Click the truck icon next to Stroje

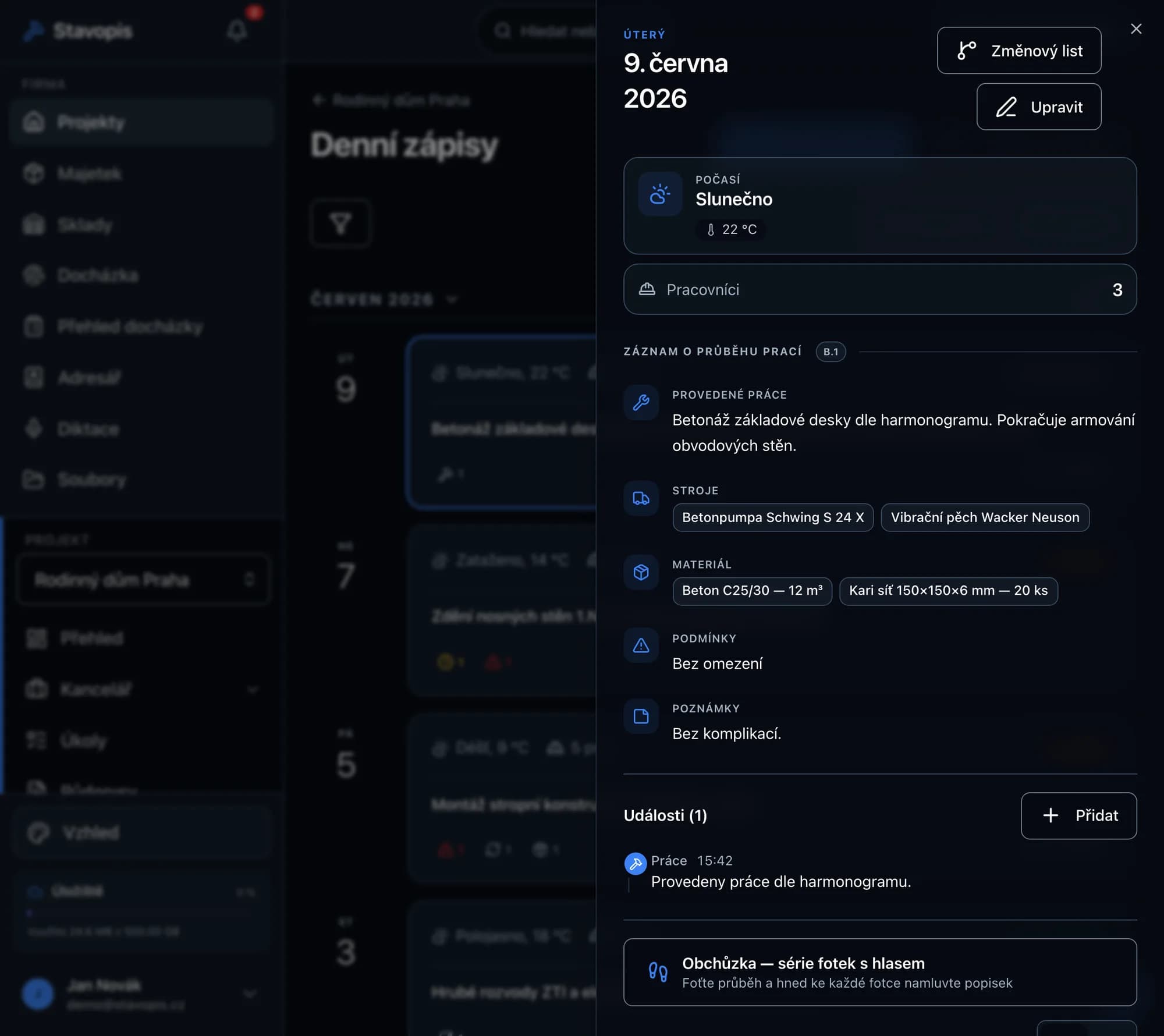click(641, 498)
